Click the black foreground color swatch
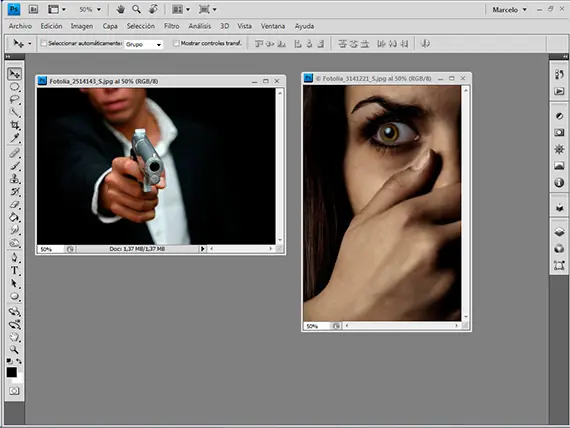Viewport: 570px width, 428px height. point(11,372)
